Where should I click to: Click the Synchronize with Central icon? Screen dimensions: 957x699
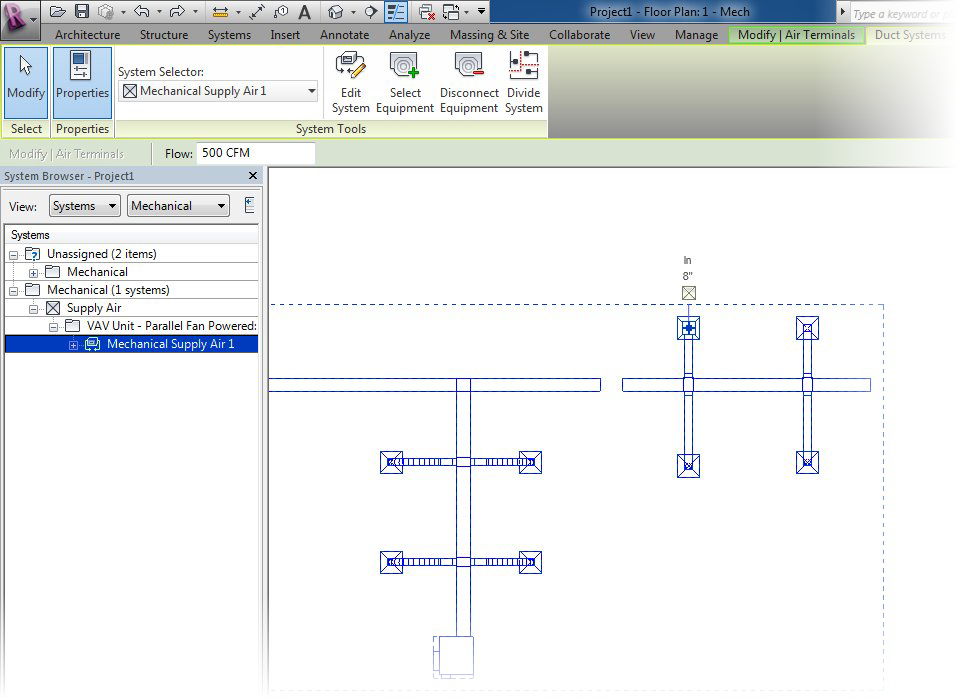coord(106,12)
